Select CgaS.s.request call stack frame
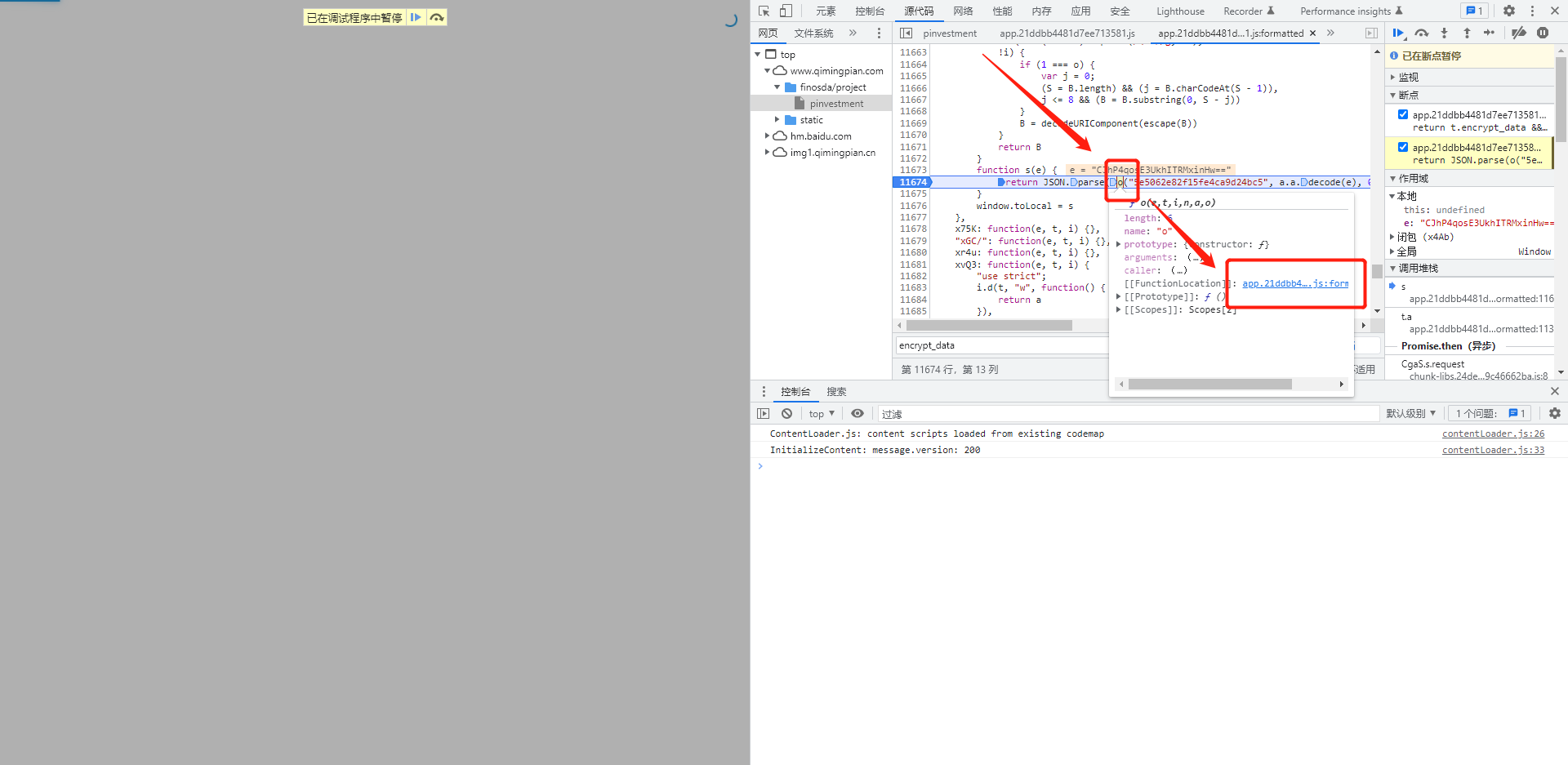The width and height of the screenshot is (1568, 765). coord(1470,370)
